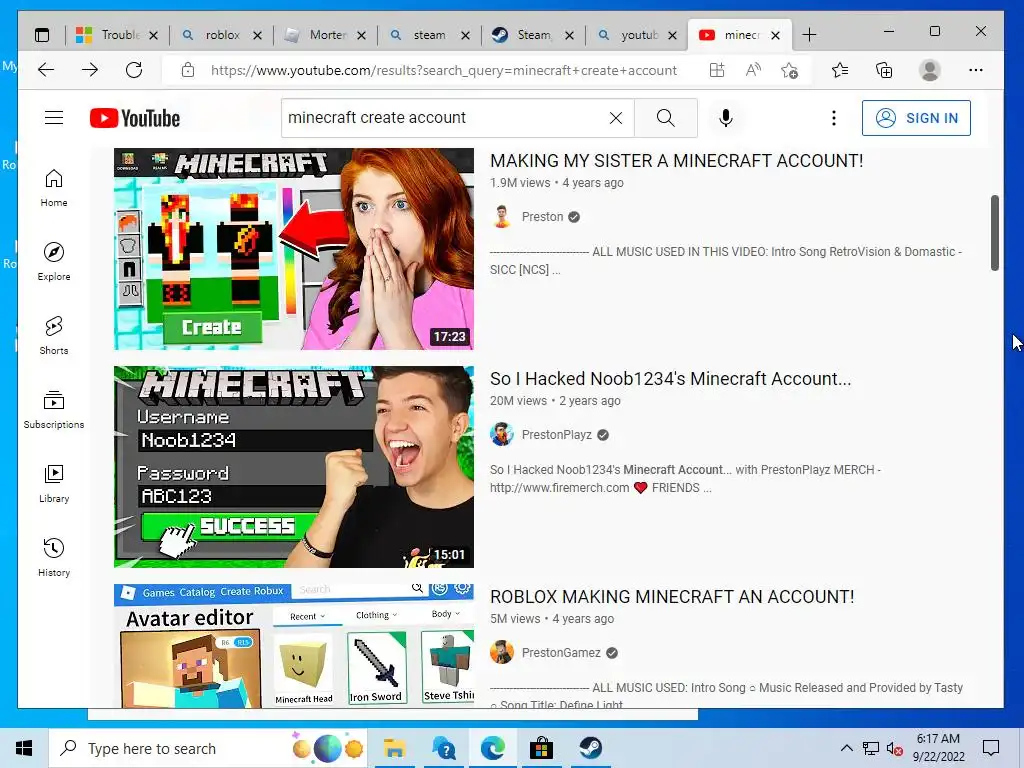Visit the Preston channel name link
The height and width of the screenshot is (768, 1024).
pyautogui.click(x=542, y=217)
